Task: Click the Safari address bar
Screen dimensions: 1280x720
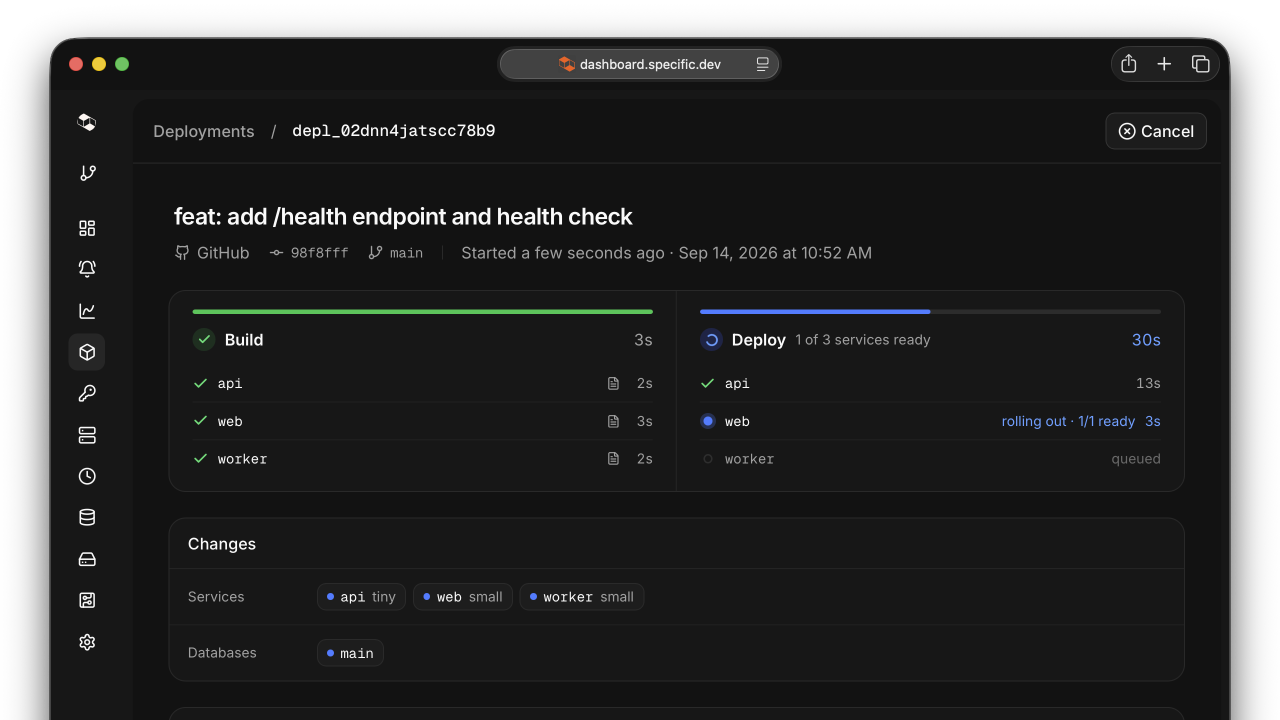Action: [640, 64]
